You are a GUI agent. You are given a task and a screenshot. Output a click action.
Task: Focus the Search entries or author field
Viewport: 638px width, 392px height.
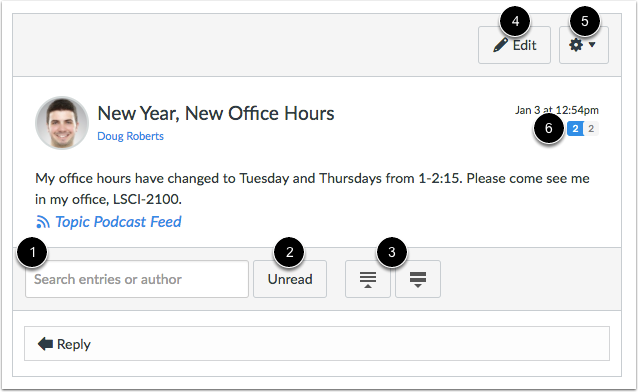coord(137,279)
